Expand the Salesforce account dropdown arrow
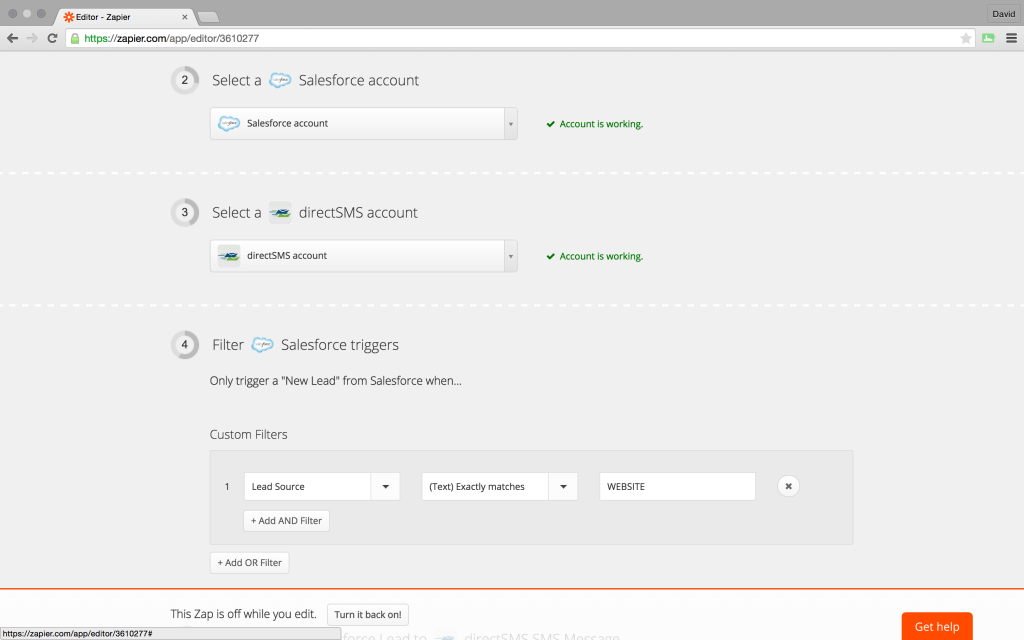The height and width of the screenshot is (640, 1024). click(x=511, y=123)
